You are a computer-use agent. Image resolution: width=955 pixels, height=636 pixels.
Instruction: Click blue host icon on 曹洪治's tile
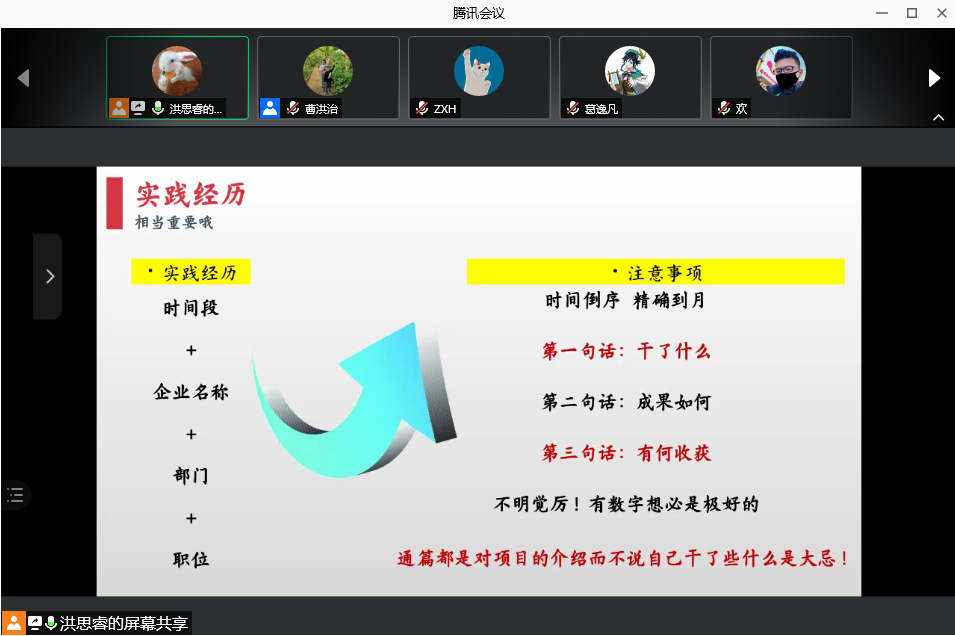tap(270, 108)
